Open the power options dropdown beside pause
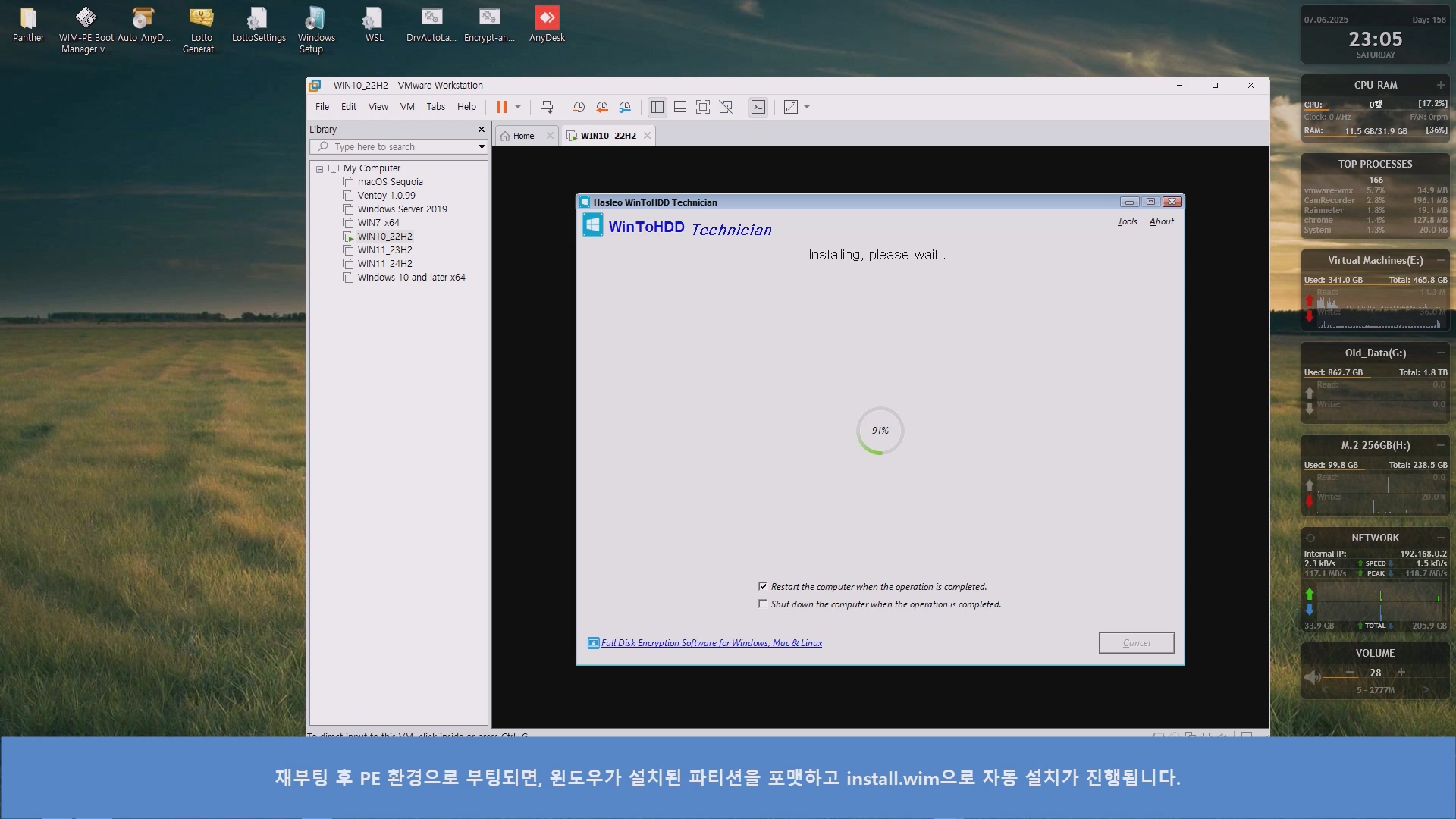Viewport: 1456px width, 819px height. [x=518, y=107]
